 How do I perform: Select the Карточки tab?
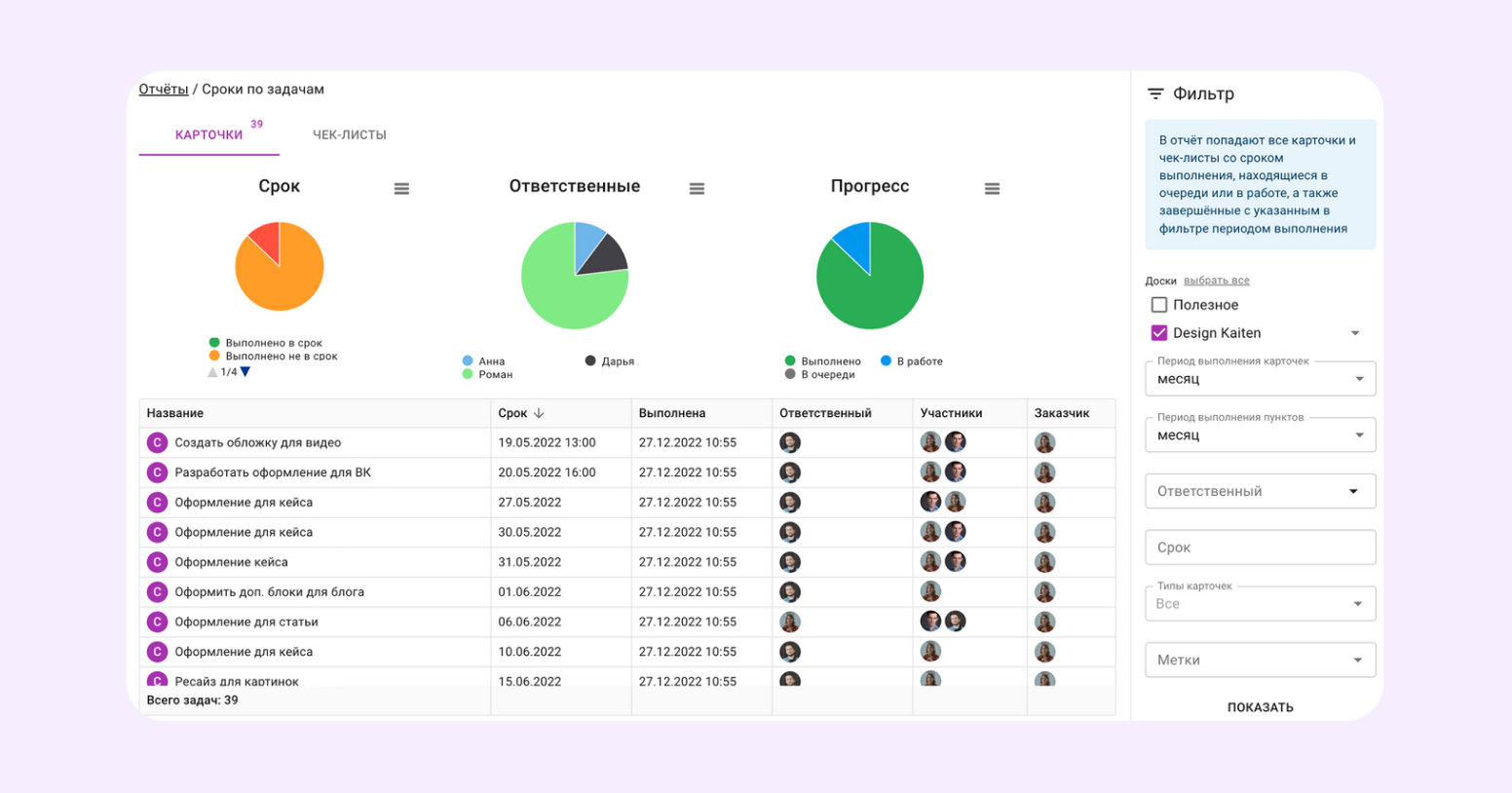(208, 135)
